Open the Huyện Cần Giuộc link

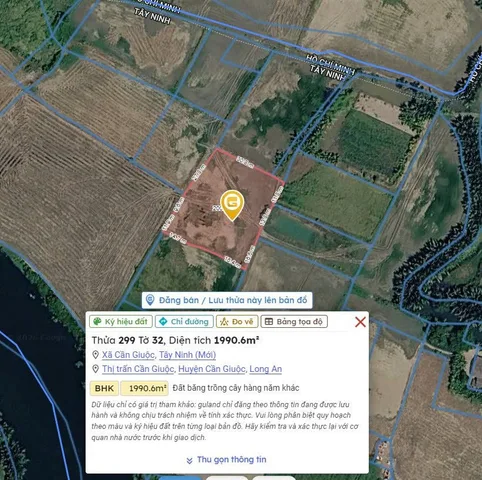click(212, 369)
